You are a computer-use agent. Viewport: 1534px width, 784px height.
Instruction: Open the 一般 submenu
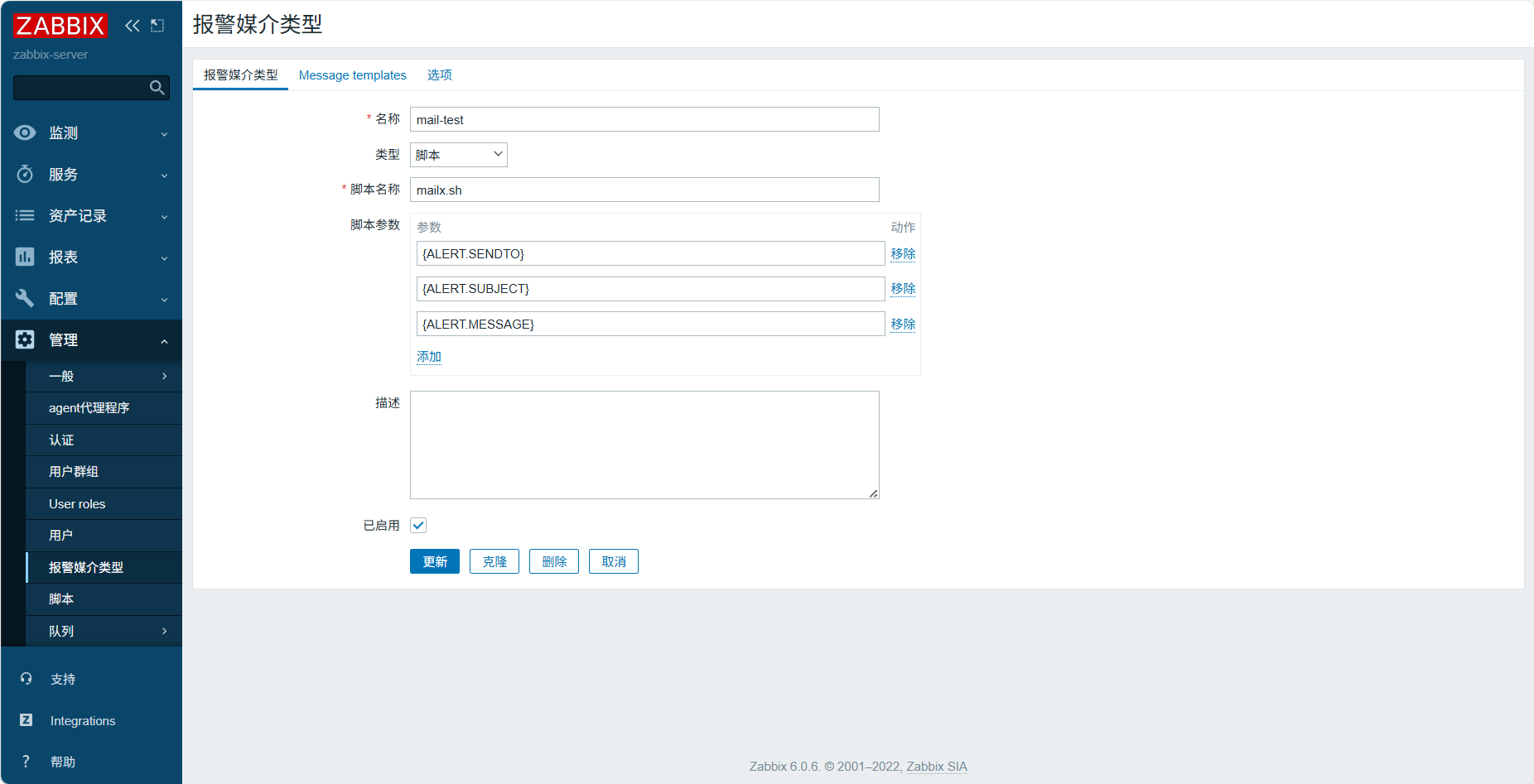pyautogui.click(x=104, y=376)
